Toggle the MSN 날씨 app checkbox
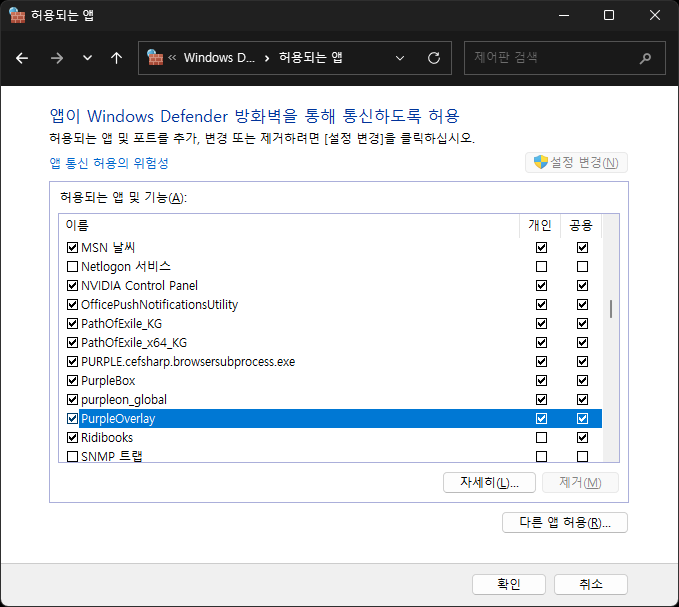The height and width of the screenshot is (607, 679). click(x=72, y=248)
